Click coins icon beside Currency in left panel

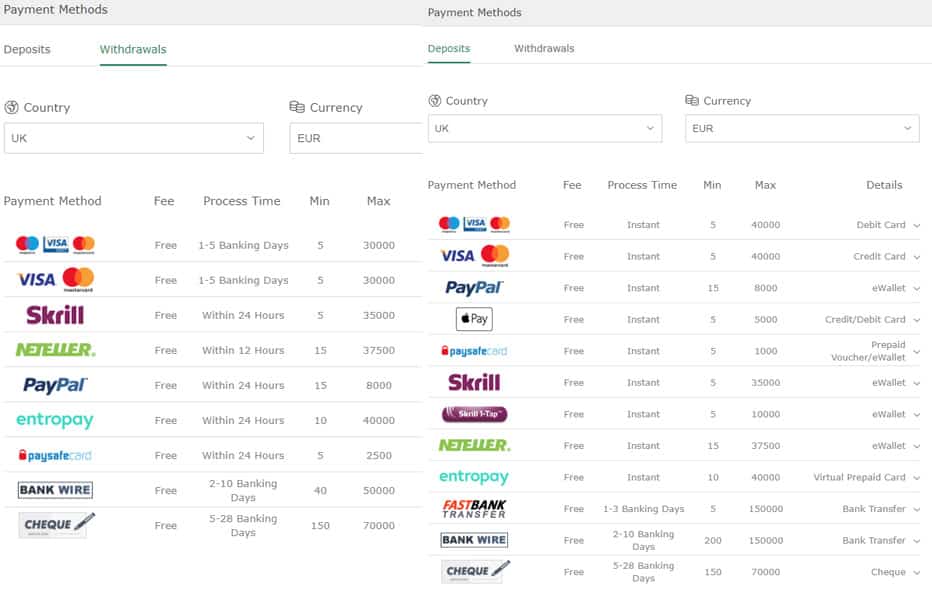pyautogui.click(x=297, y=107)
